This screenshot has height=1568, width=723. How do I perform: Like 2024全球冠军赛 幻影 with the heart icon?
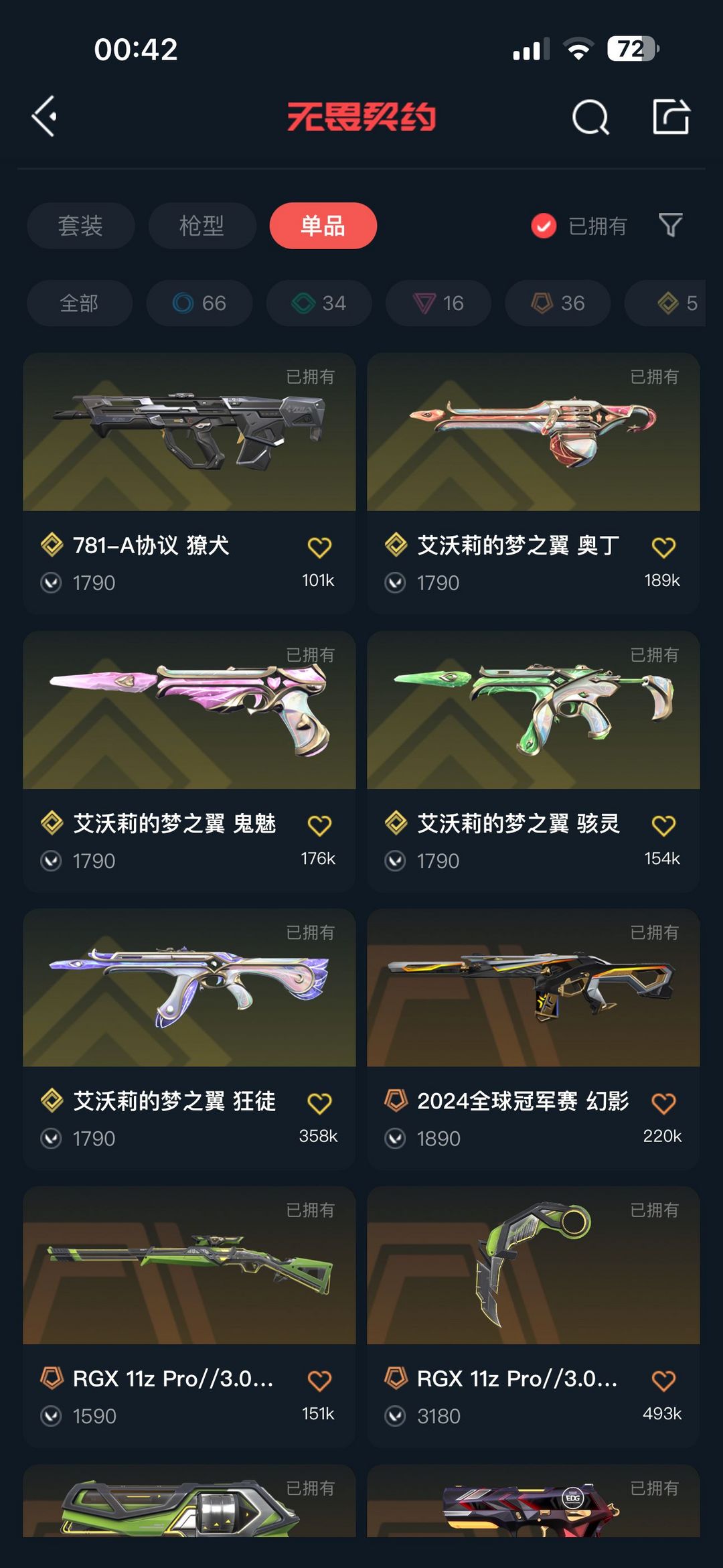point(663,1102)
